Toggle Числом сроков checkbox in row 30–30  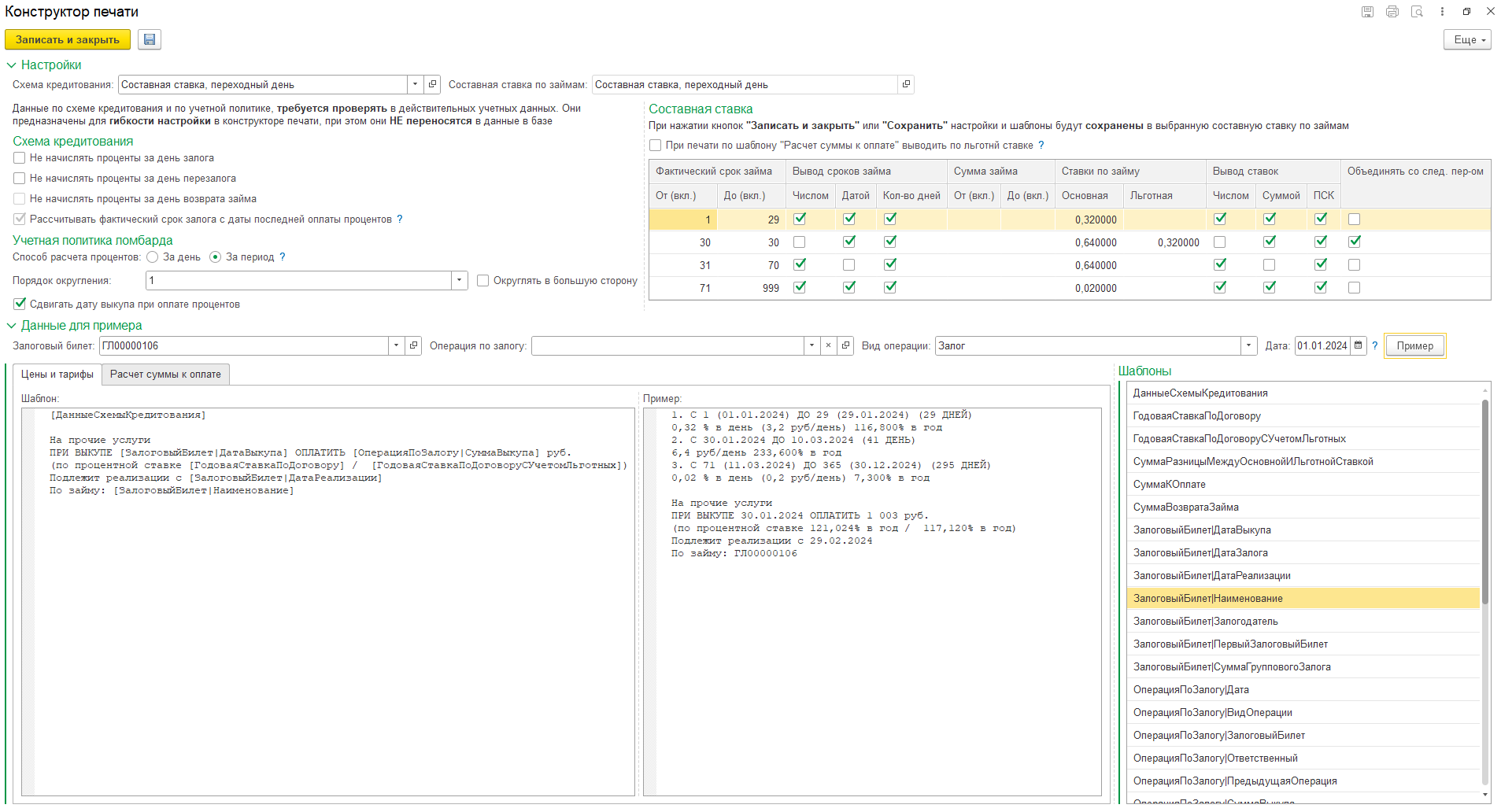click(799, 242)
